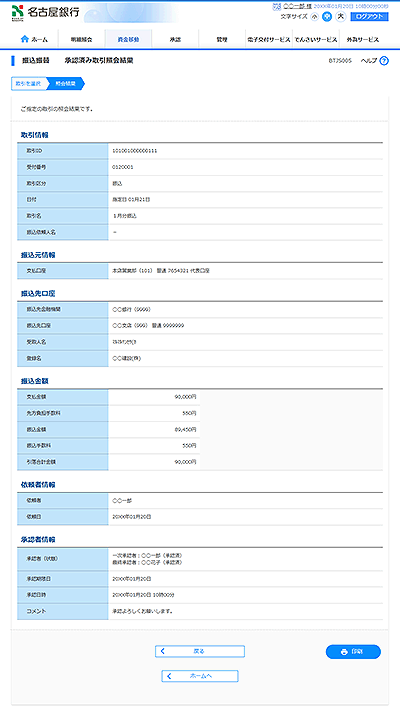Open the 資金移動 menu tab

tap(128, 39)
